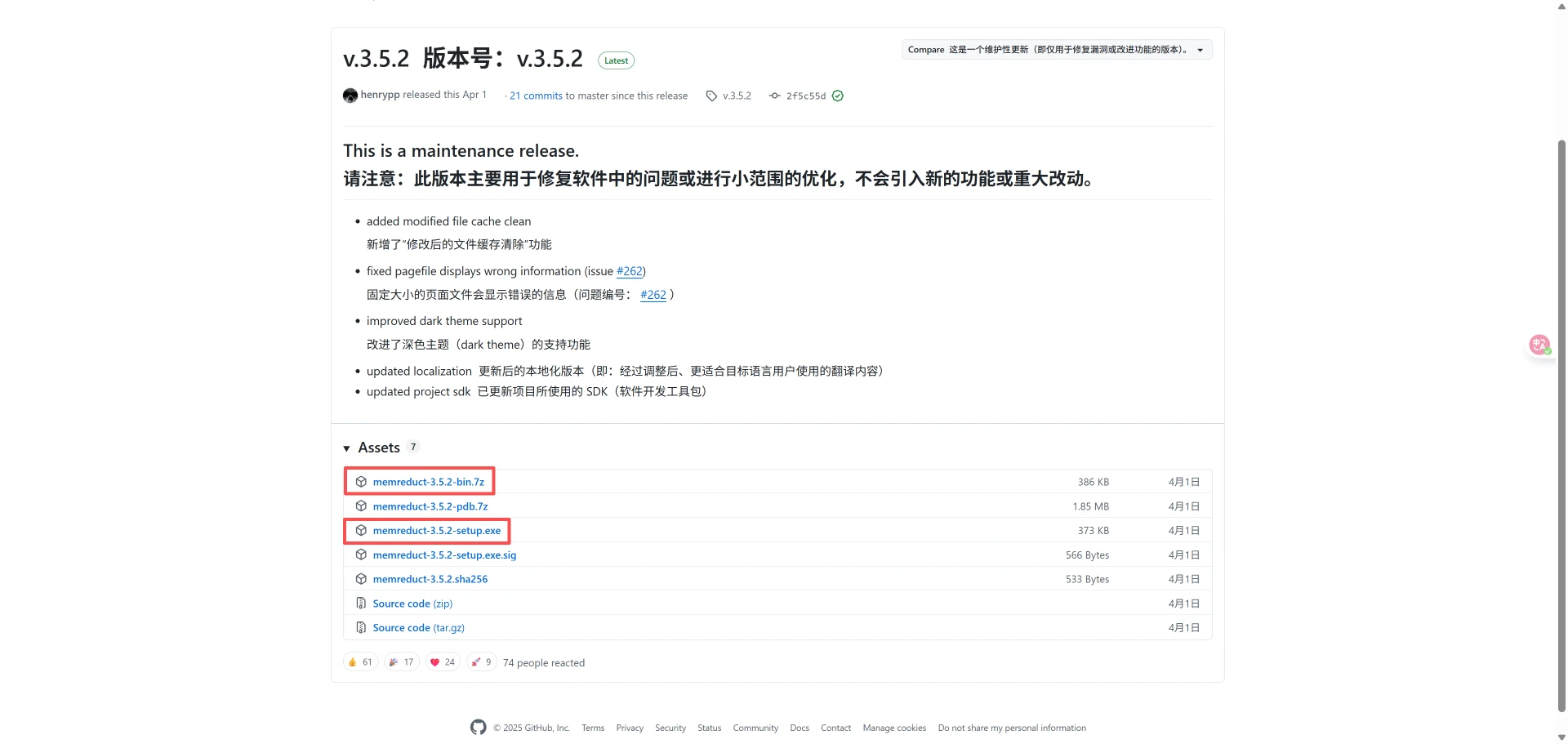React with party popper (17)
The height and width of the screenshot is (744, 1568).
click(x=402, y=662)
